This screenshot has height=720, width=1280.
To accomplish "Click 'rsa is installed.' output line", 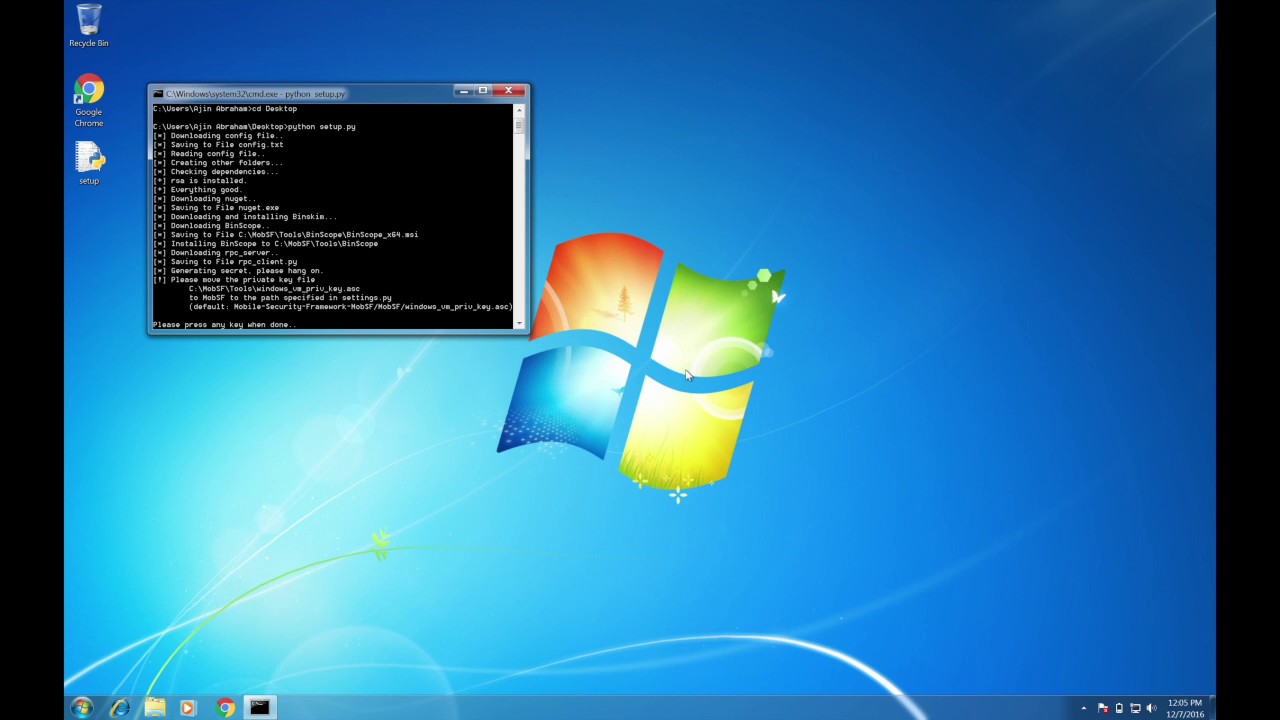I will (x=200, y=181).
